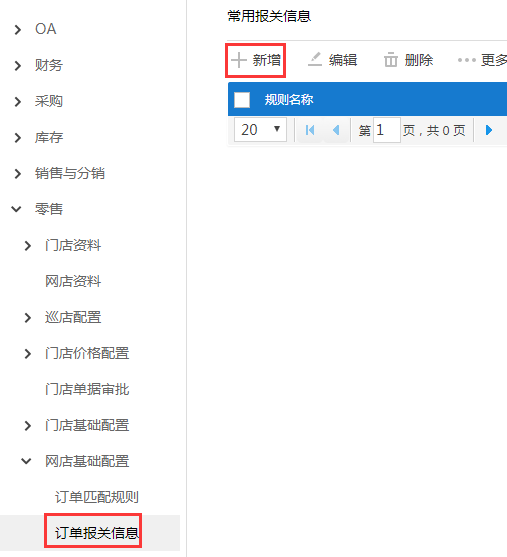
Task: Click the 规则名称 column header
Action: 289,99
